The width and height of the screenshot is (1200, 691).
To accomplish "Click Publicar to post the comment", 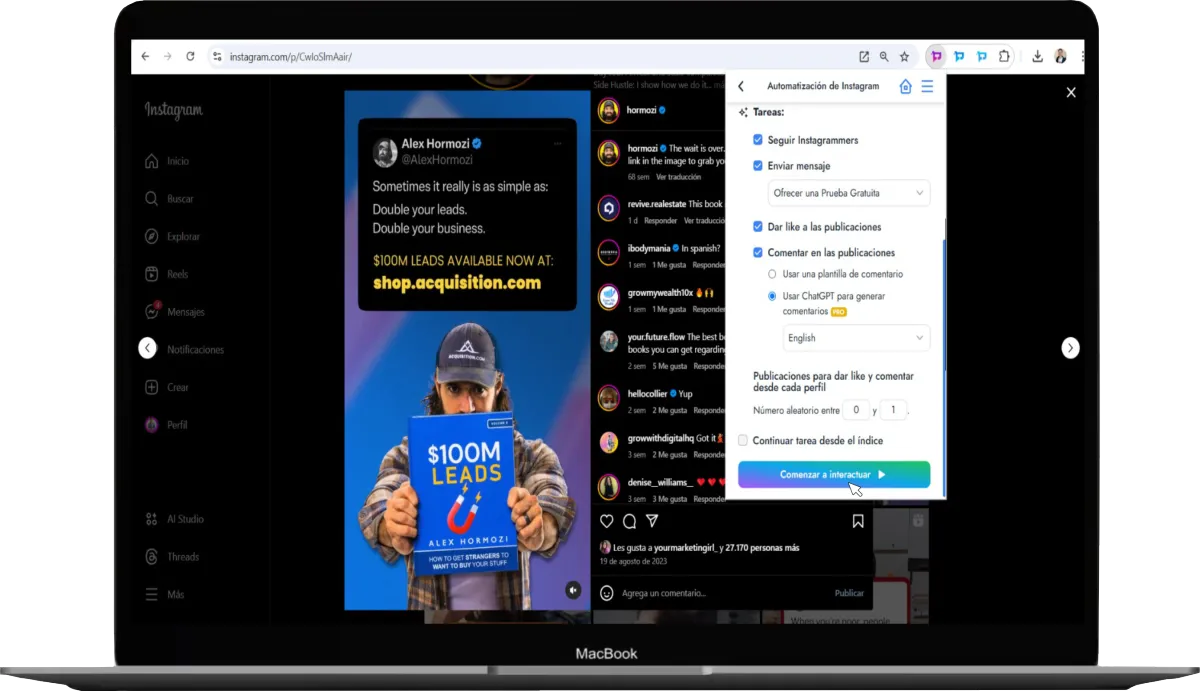I will 849,593.
